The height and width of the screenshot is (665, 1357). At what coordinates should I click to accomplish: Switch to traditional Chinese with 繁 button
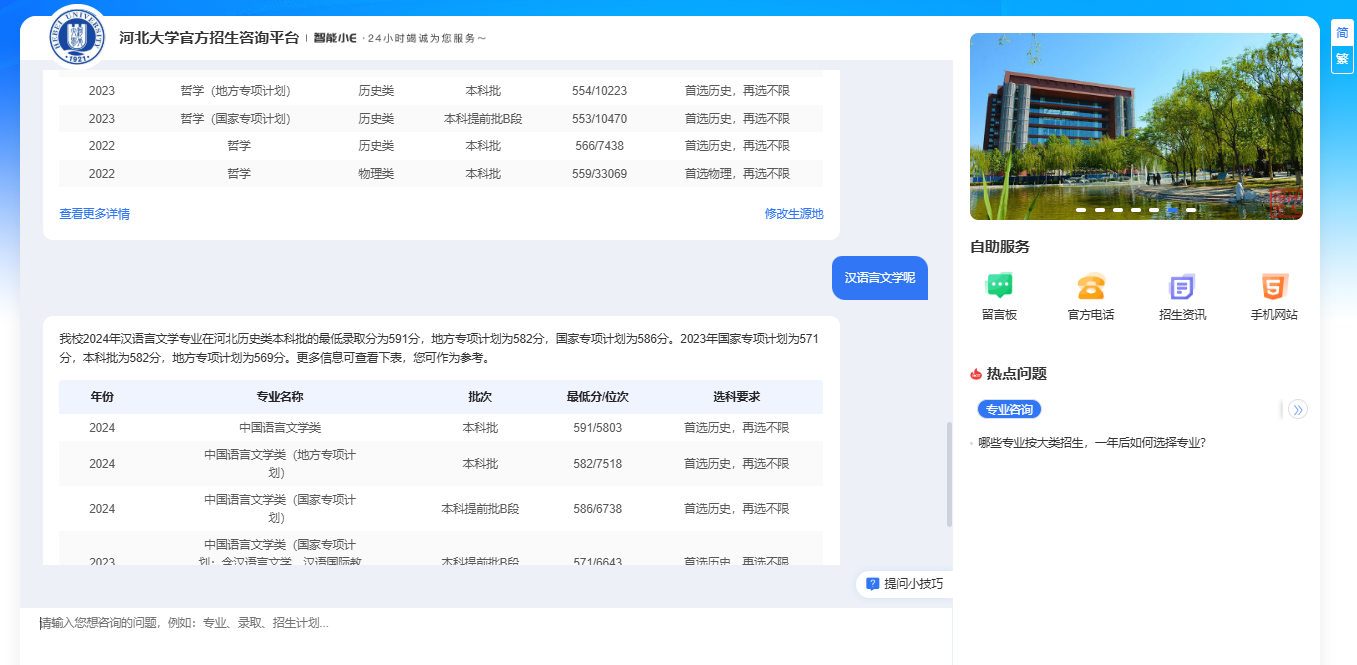click(1342, 59)
